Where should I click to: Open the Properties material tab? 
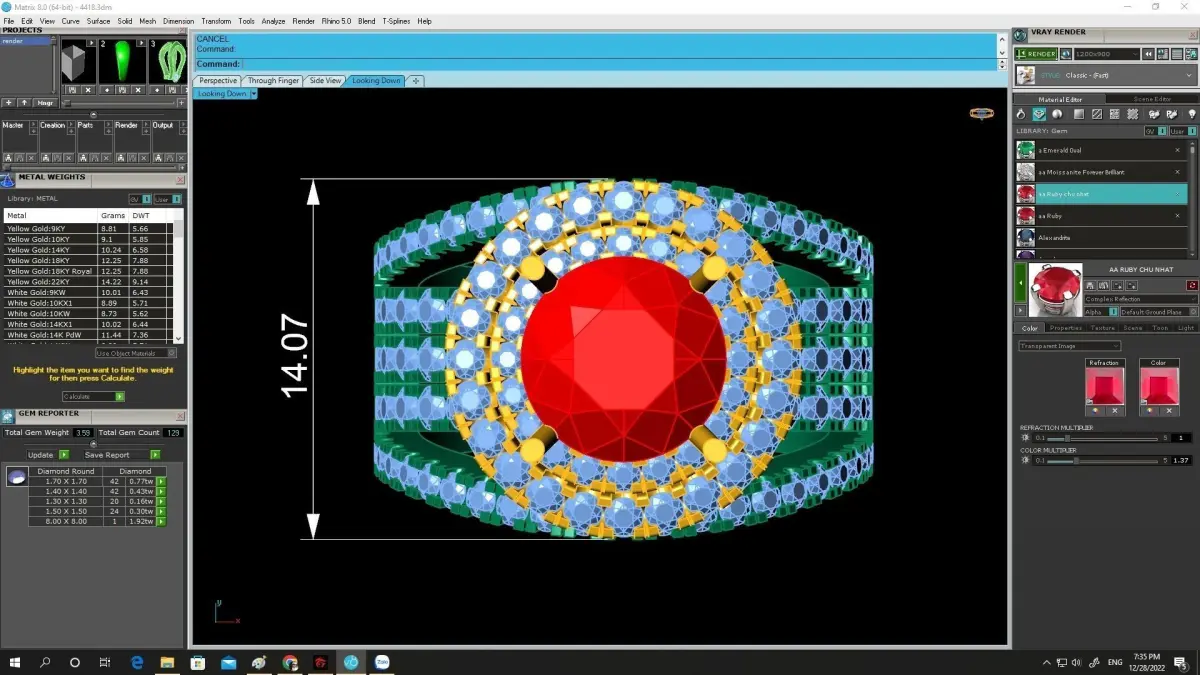tap(1066, 328)
